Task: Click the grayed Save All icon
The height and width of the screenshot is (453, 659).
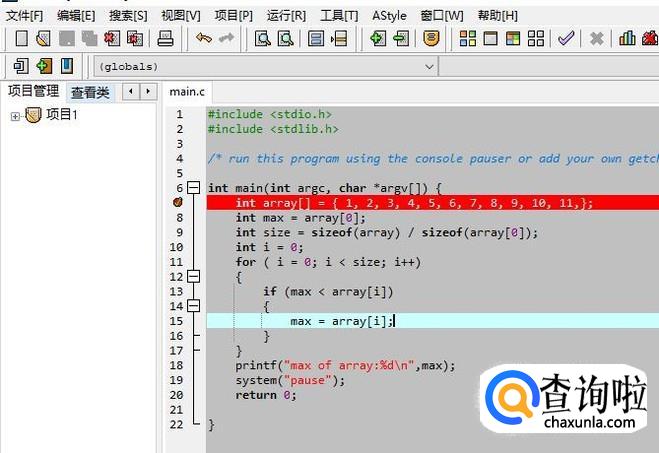Action: [x=89, y=39]
